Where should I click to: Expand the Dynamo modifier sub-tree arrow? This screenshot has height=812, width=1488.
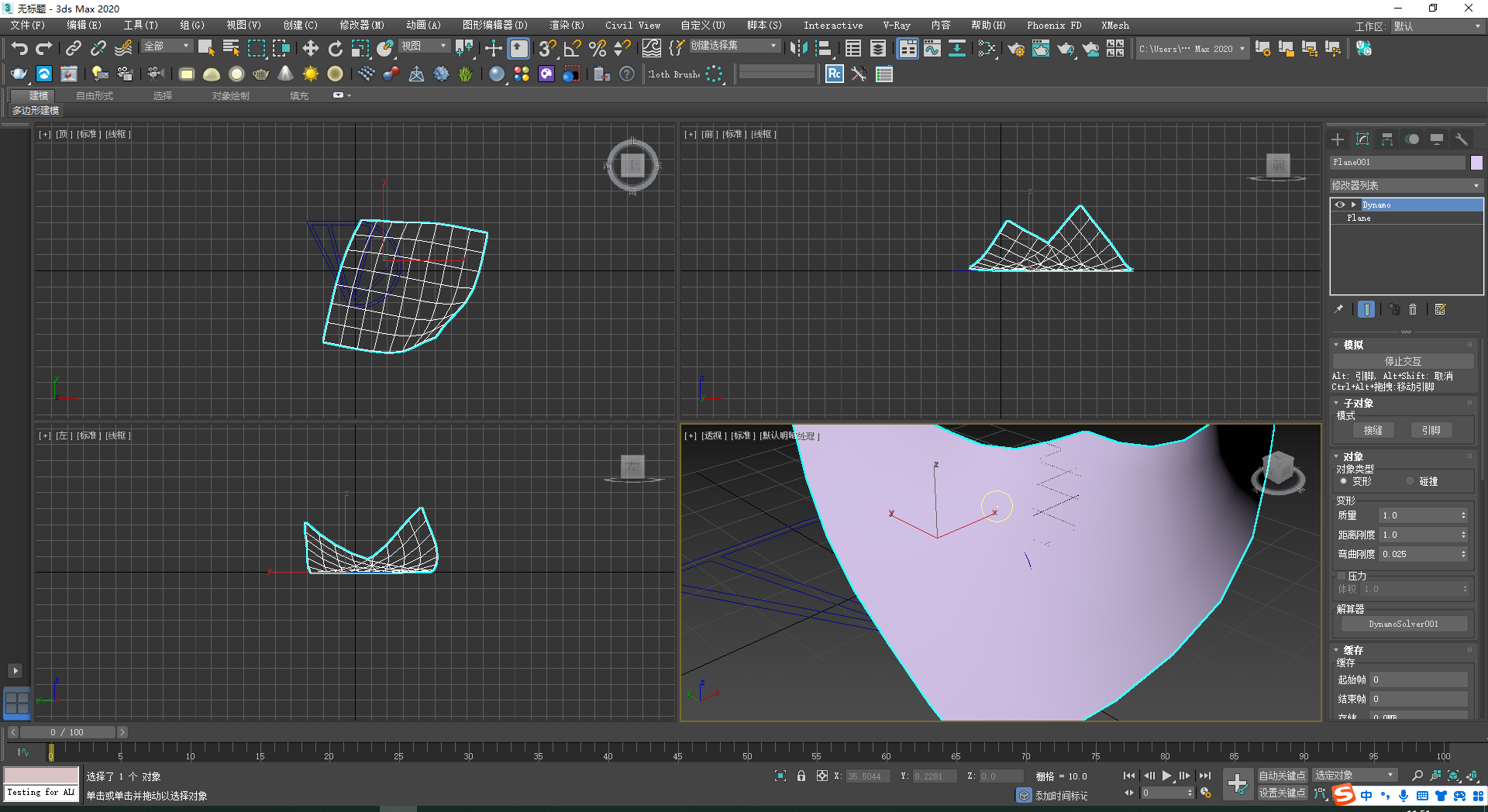pyautogui.click(x=1352, y=204)
